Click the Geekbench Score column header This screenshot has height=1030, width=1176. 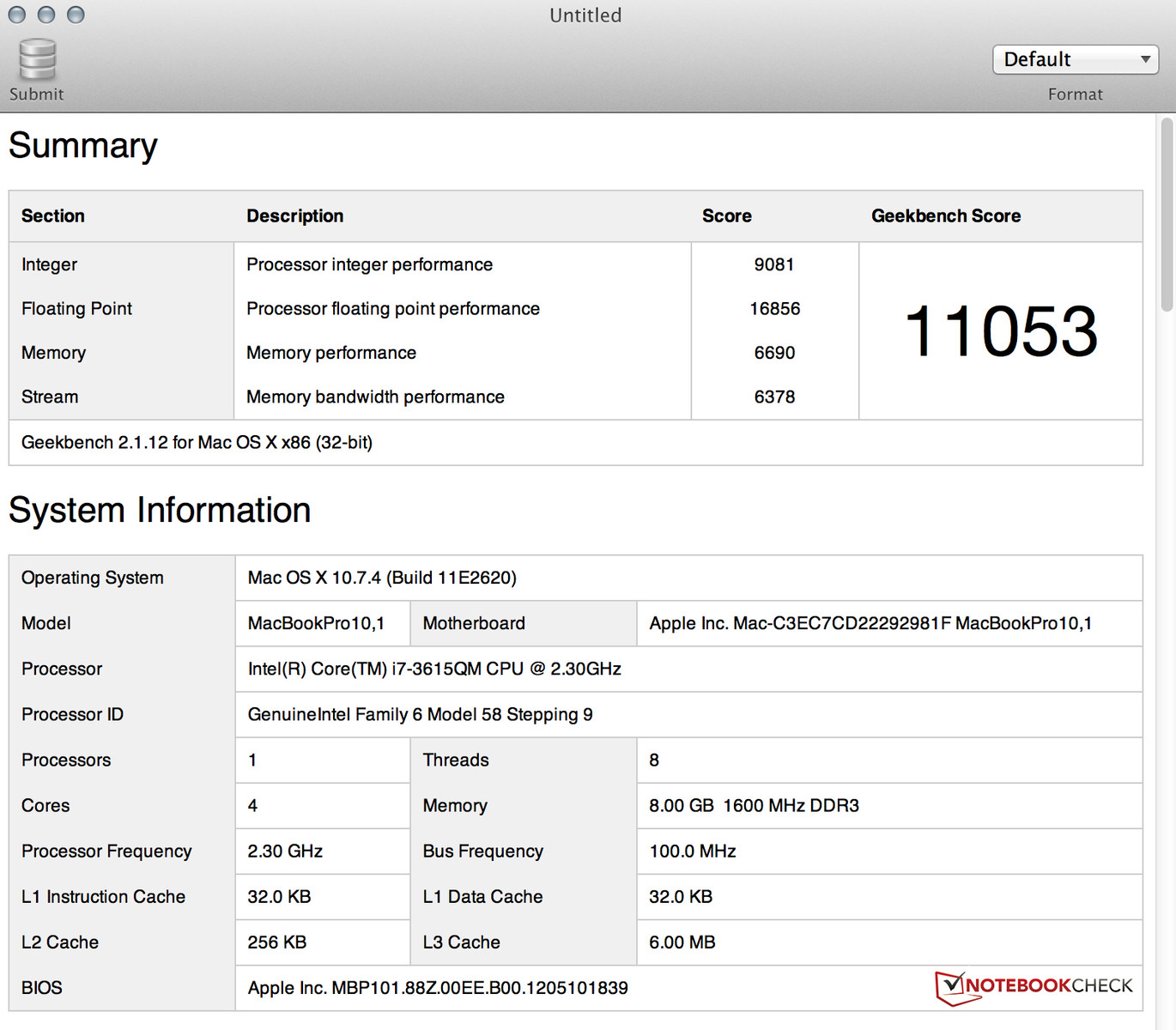(x=946, y=215)
